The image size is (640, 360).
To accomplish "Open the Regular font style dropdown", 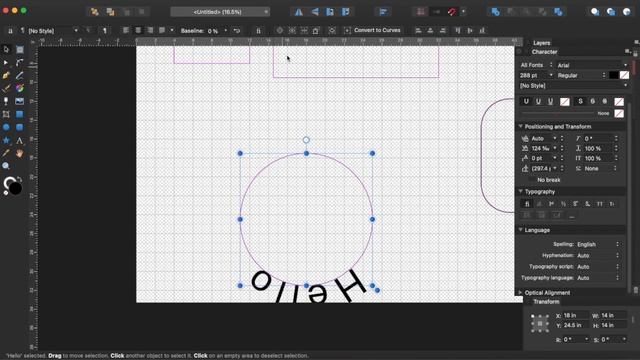I will coord(582,76).
